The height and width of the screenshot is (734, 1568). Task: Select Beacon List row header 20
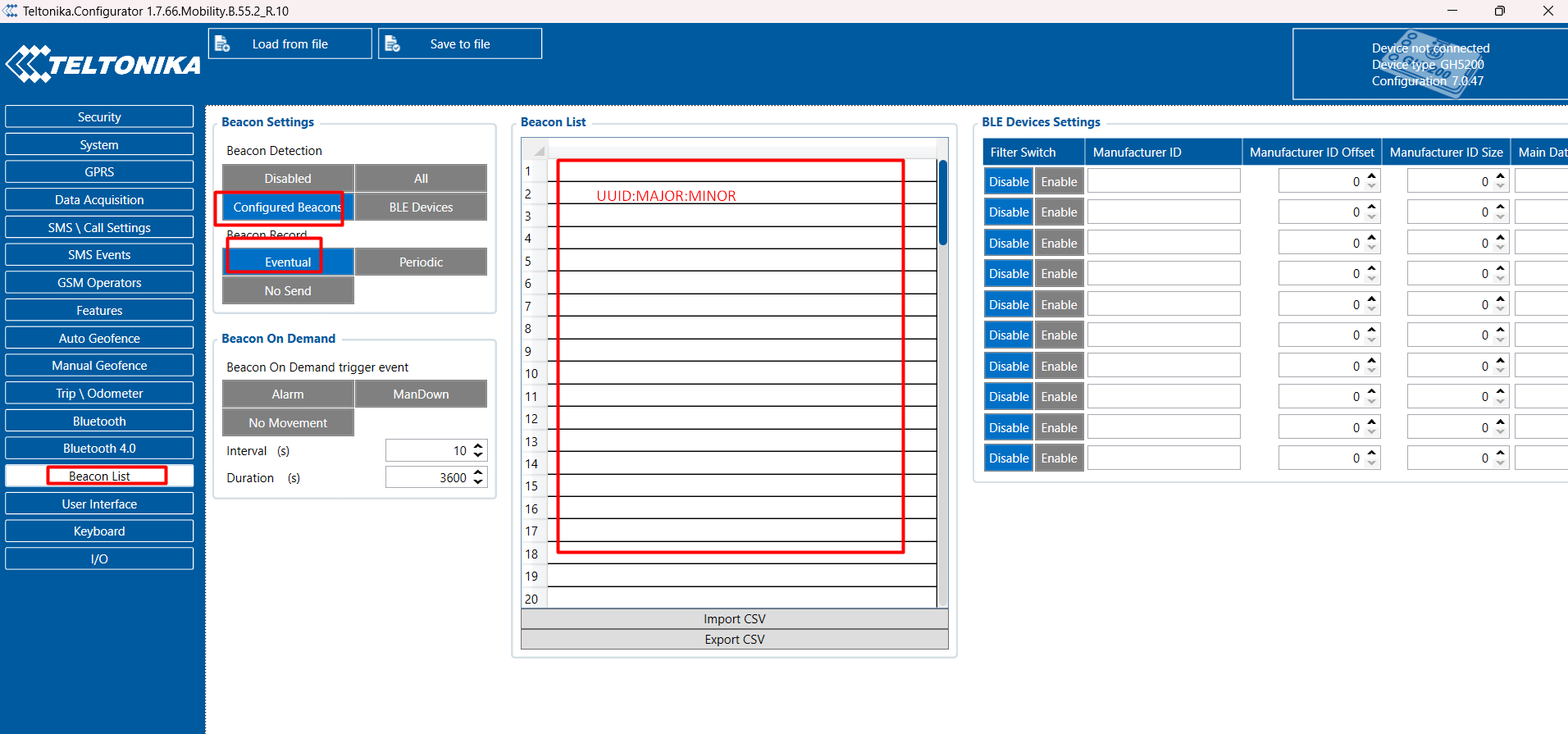coord(534,599)
